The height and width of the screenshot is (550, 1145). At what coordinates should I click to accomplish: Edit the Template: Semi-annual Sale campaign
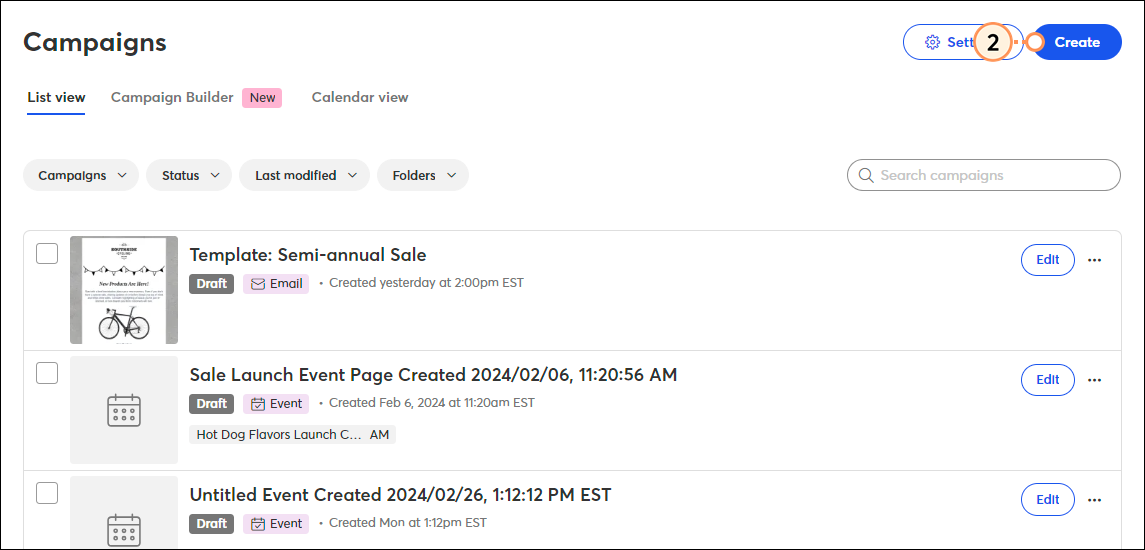[1047, 259]
